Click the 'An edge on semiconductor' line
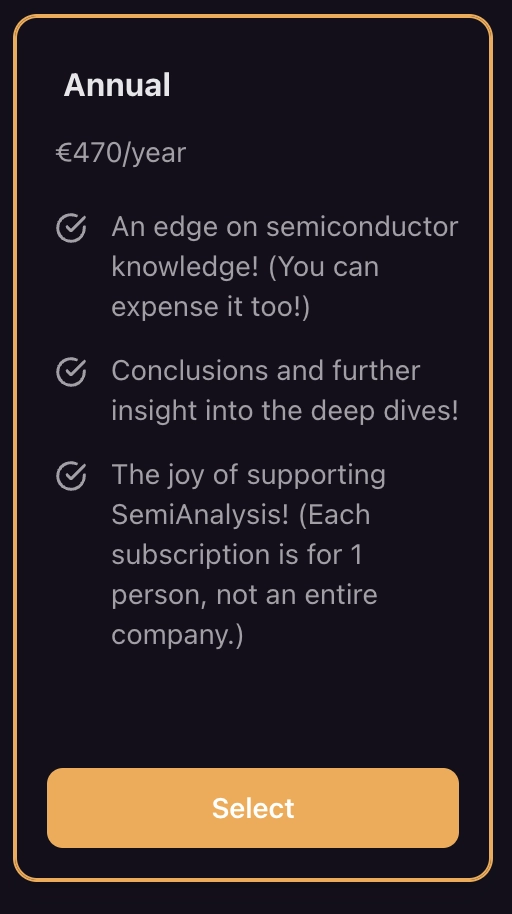This screenshot has width=512, height=914. (x=285, y=227)
